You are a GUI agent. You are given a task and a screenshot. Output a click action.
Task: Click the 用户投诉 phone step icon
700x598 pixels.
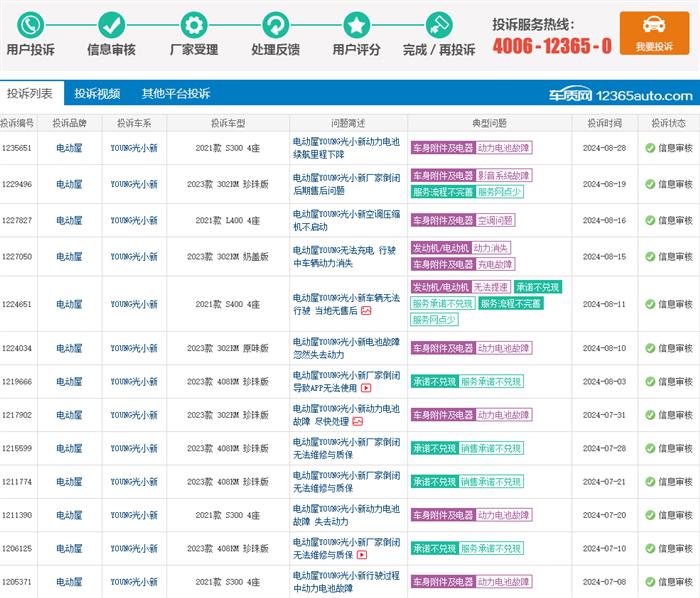(x=30, y=25)
